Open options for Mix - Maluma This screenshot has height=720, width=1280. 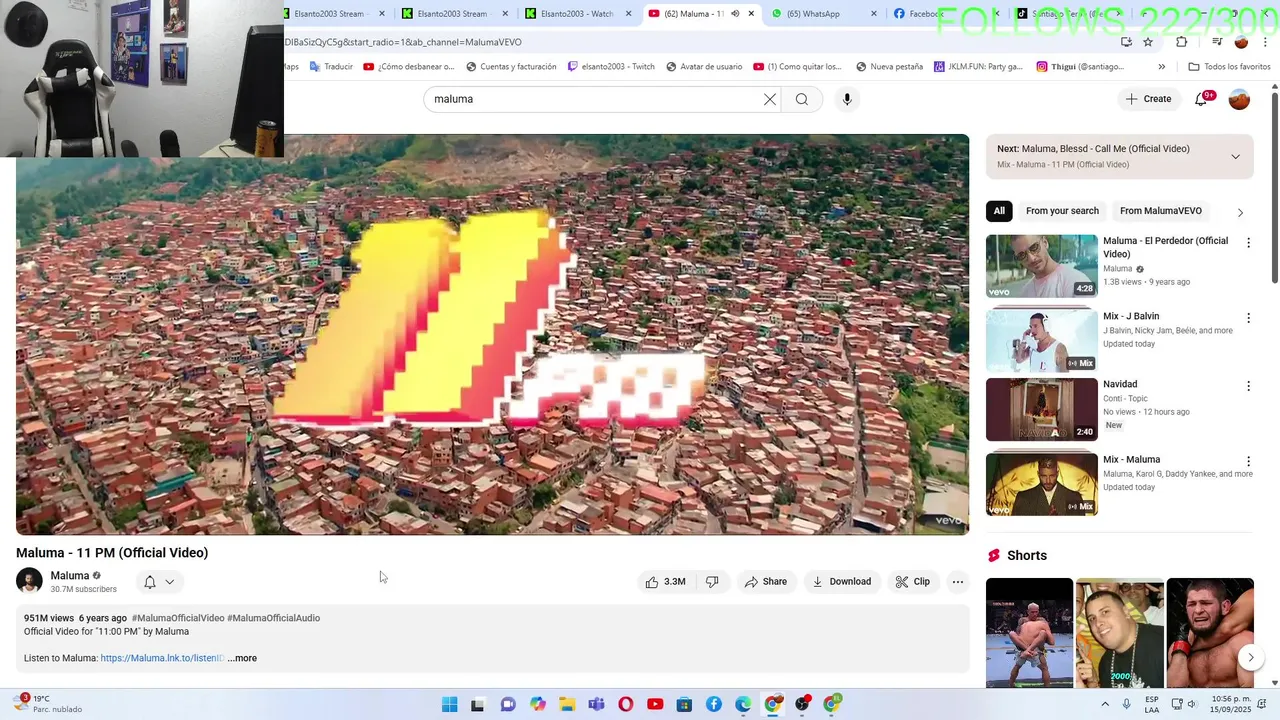pyautogui.click(x=1248, y=461)
